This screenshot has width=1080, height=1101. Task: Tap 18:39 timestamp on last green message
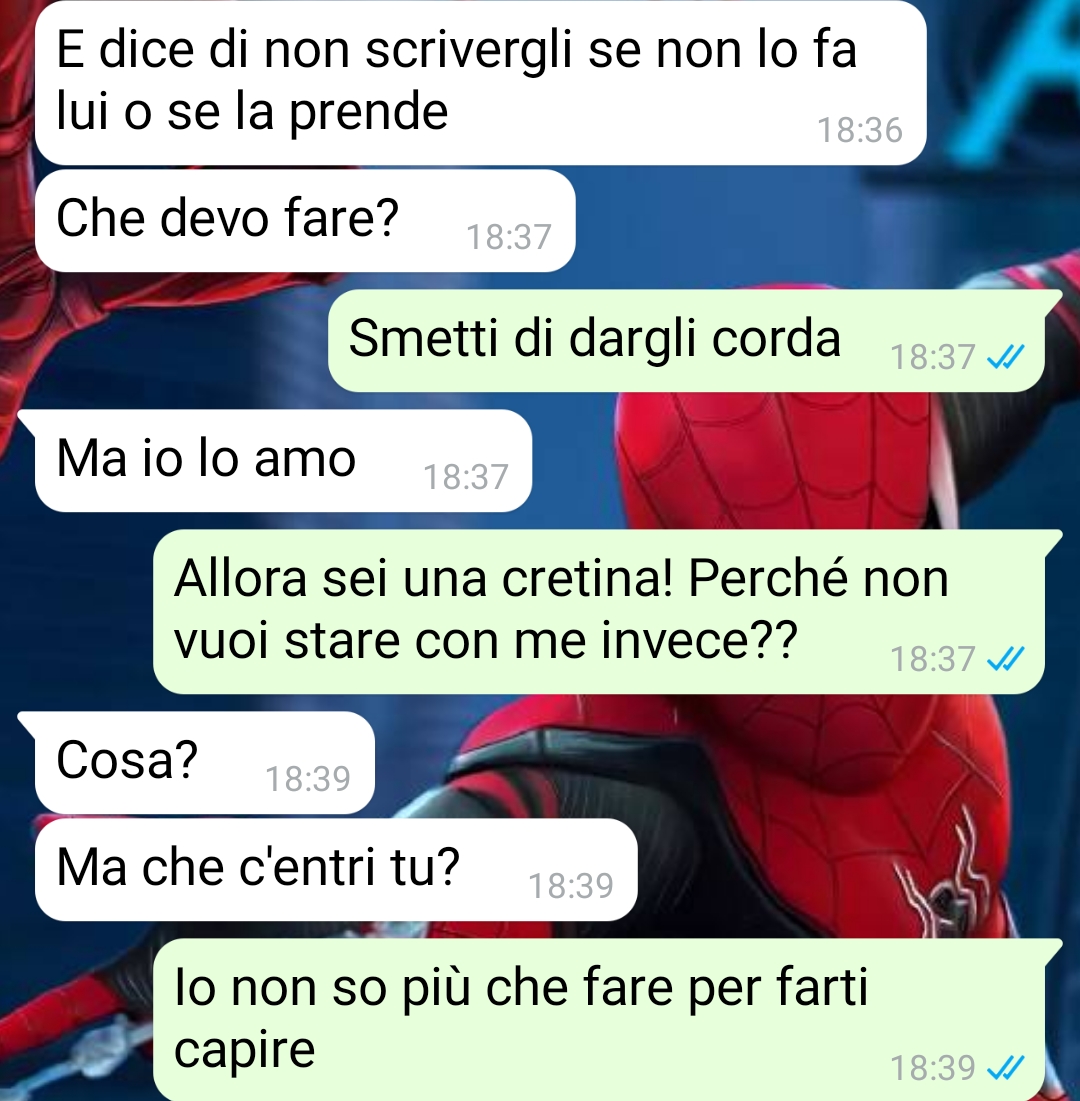coord(933,1068)
